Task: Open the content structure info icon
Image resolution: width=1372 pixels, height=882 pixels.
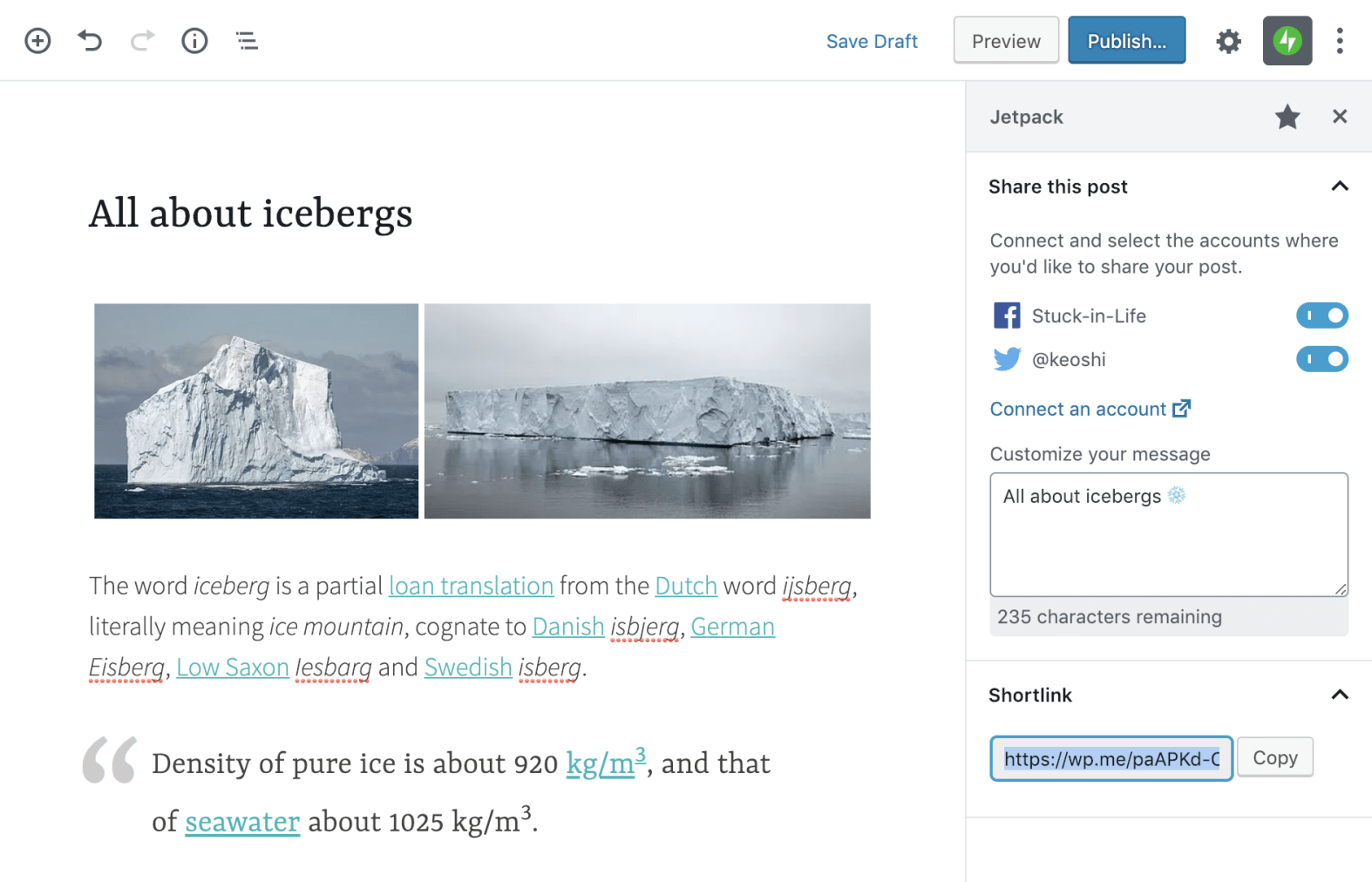Action: 194,41
